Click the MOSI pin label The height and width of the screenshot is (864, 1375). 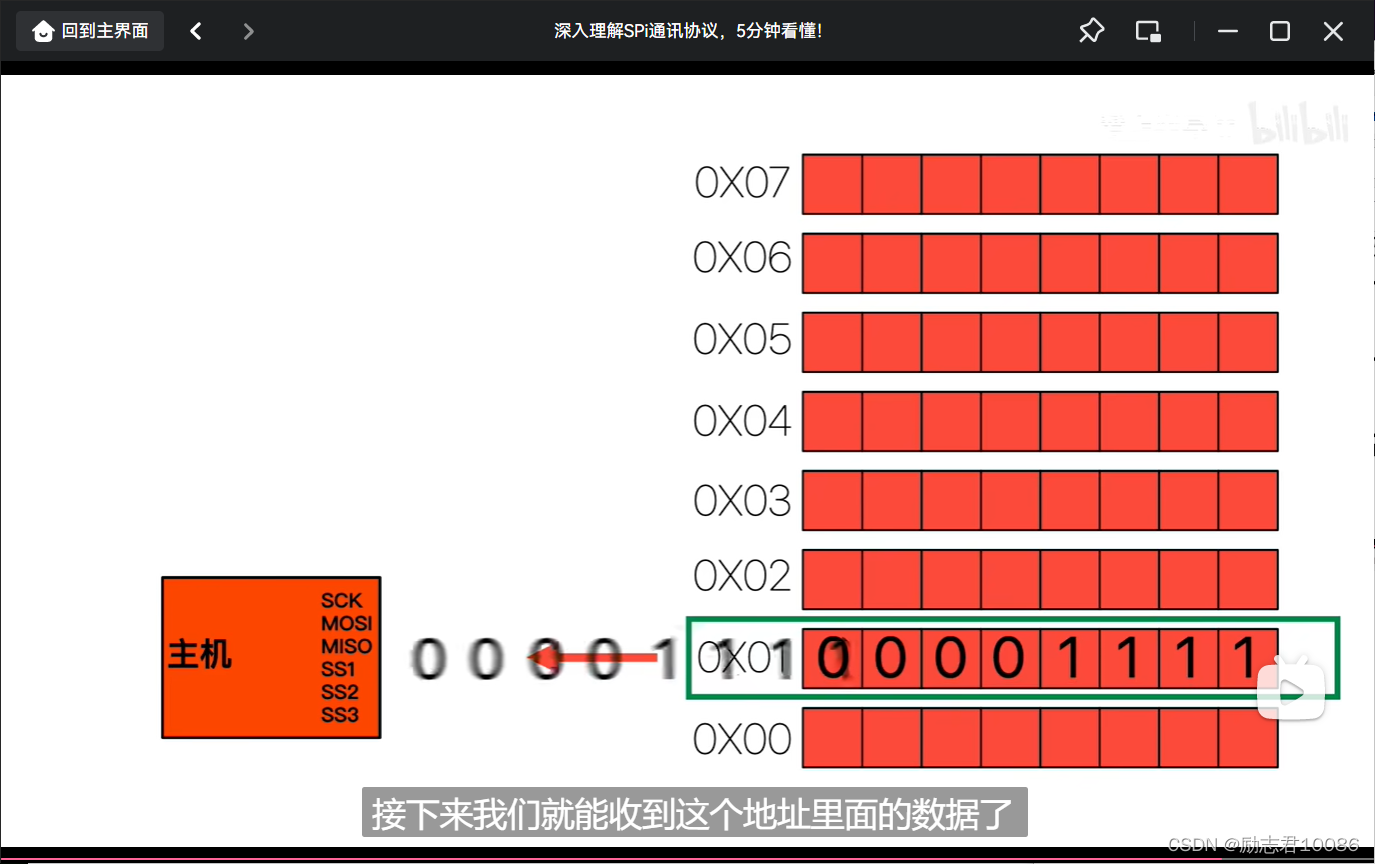346,624
